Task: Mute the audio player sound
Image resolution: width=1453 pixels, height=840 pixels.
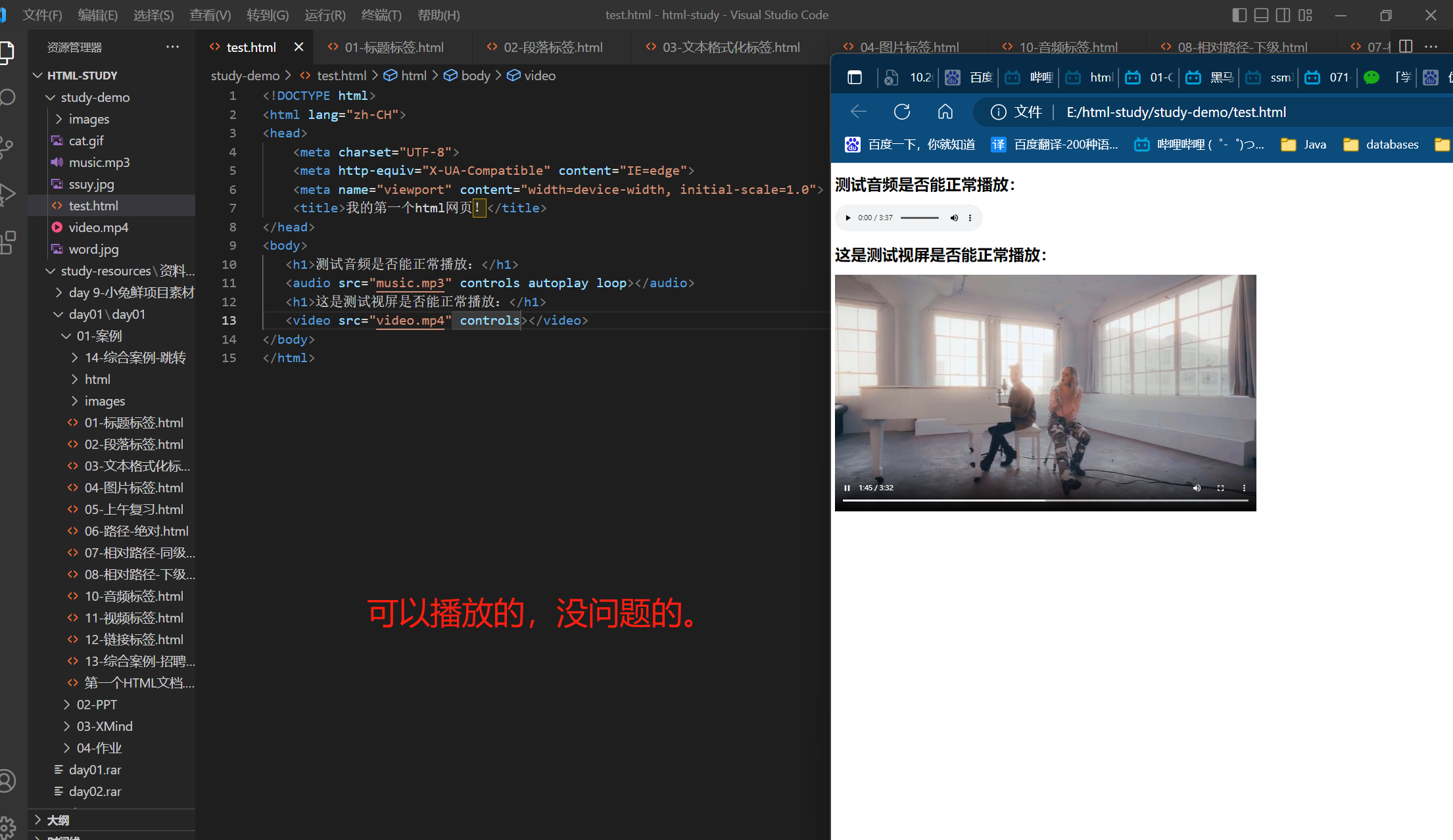Action: (954, 218)
